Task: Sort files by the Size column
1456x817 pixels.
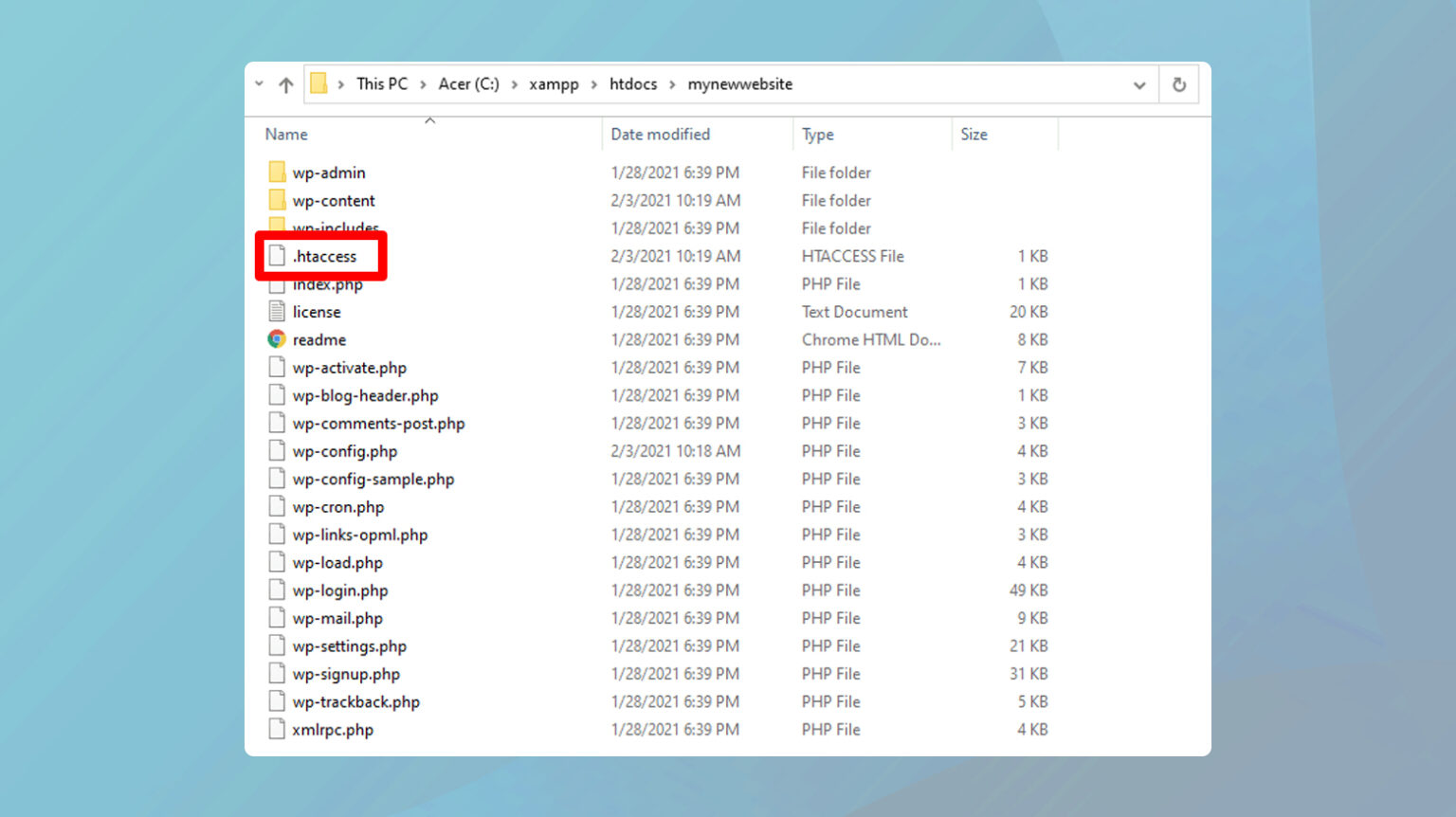Action: click(x=974, y=134)
